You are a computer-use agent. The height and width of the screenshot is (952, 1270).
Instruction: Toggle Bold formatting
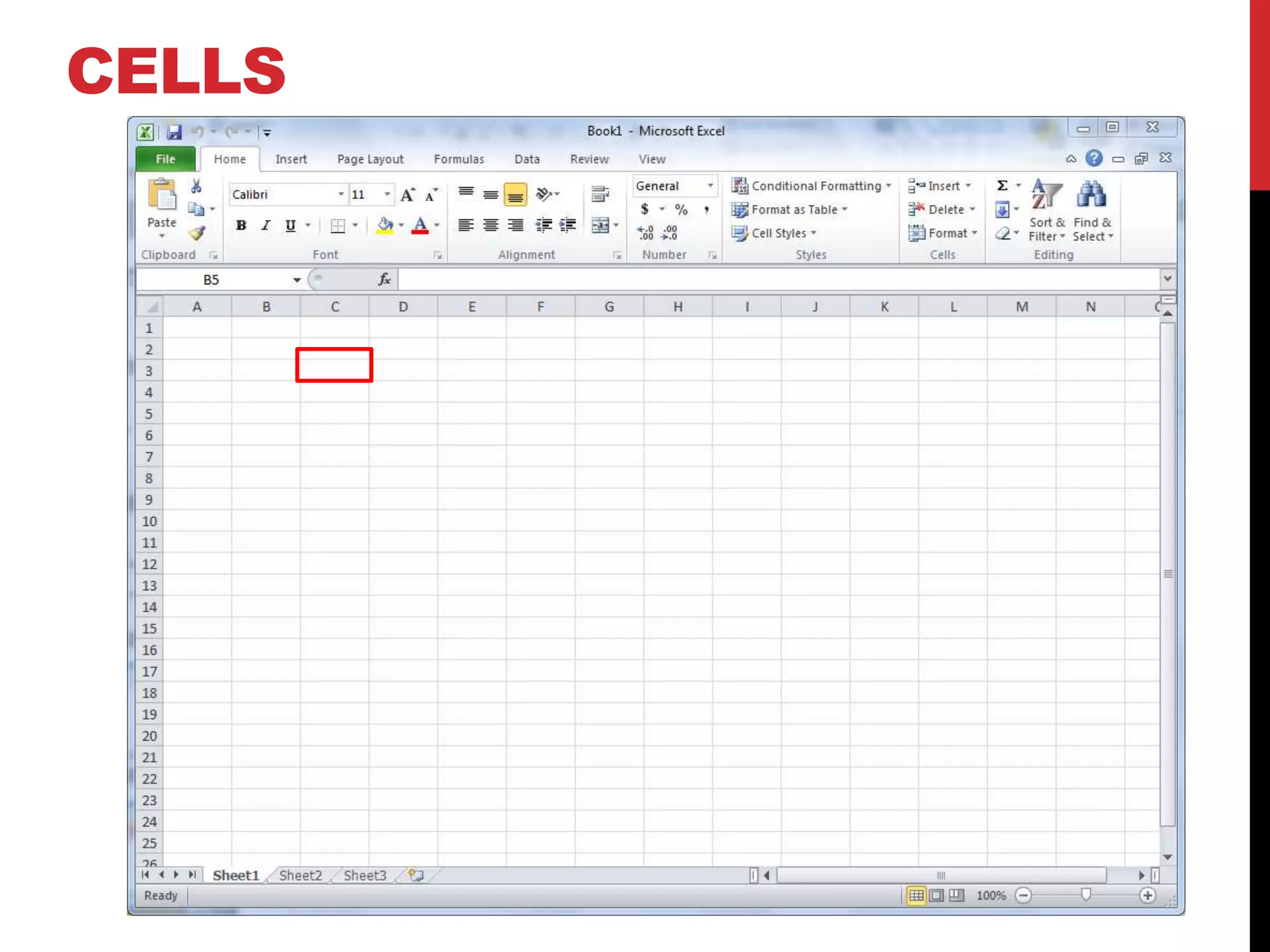point(241,226)
